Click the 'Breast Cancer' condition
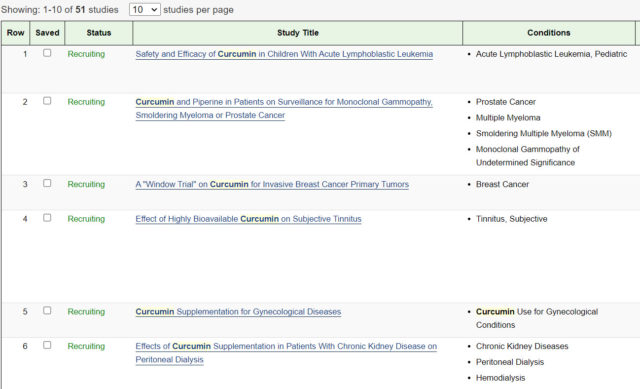 click(502, 184)
